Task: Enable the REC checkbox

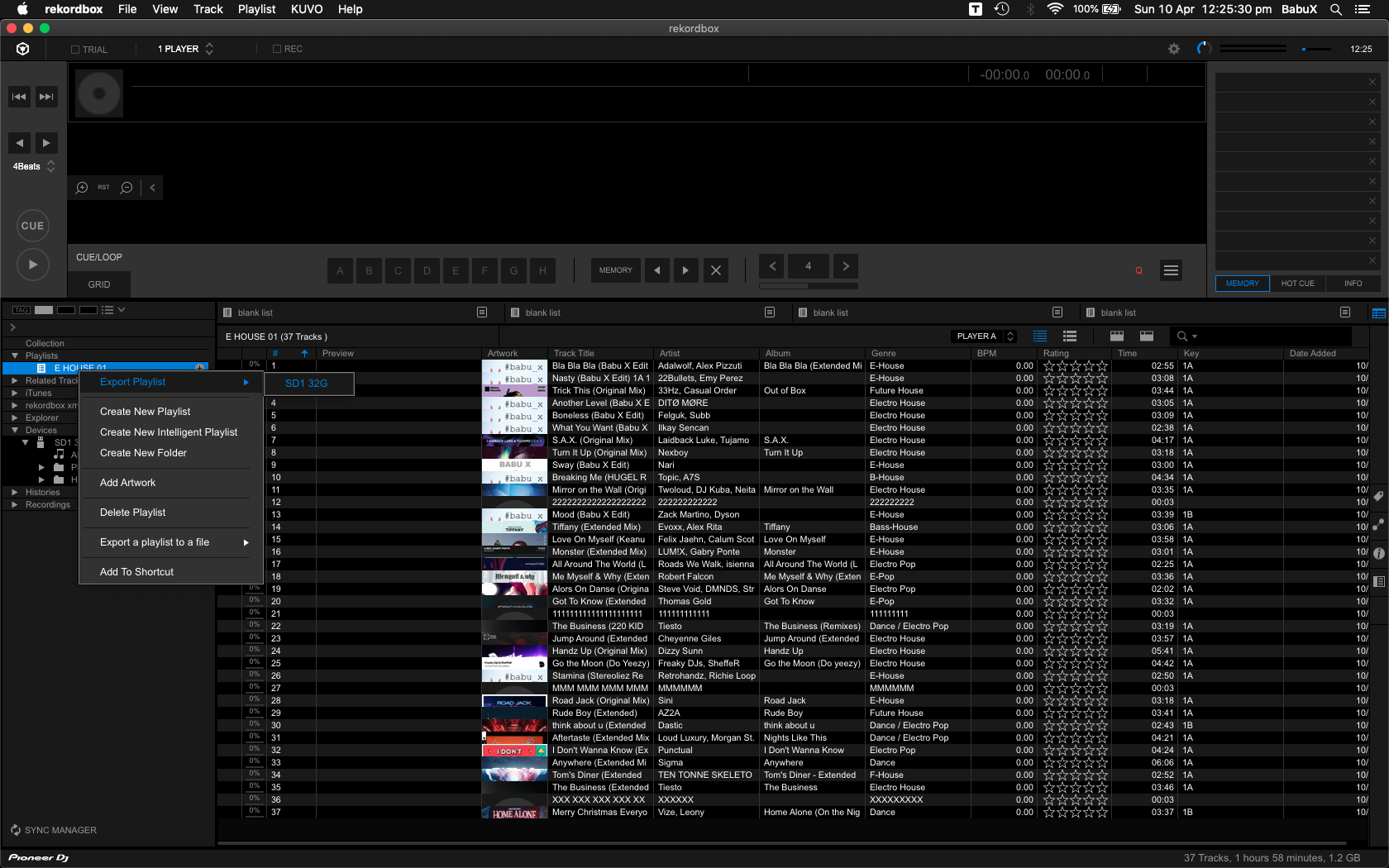Action: (x=277, y=50)
